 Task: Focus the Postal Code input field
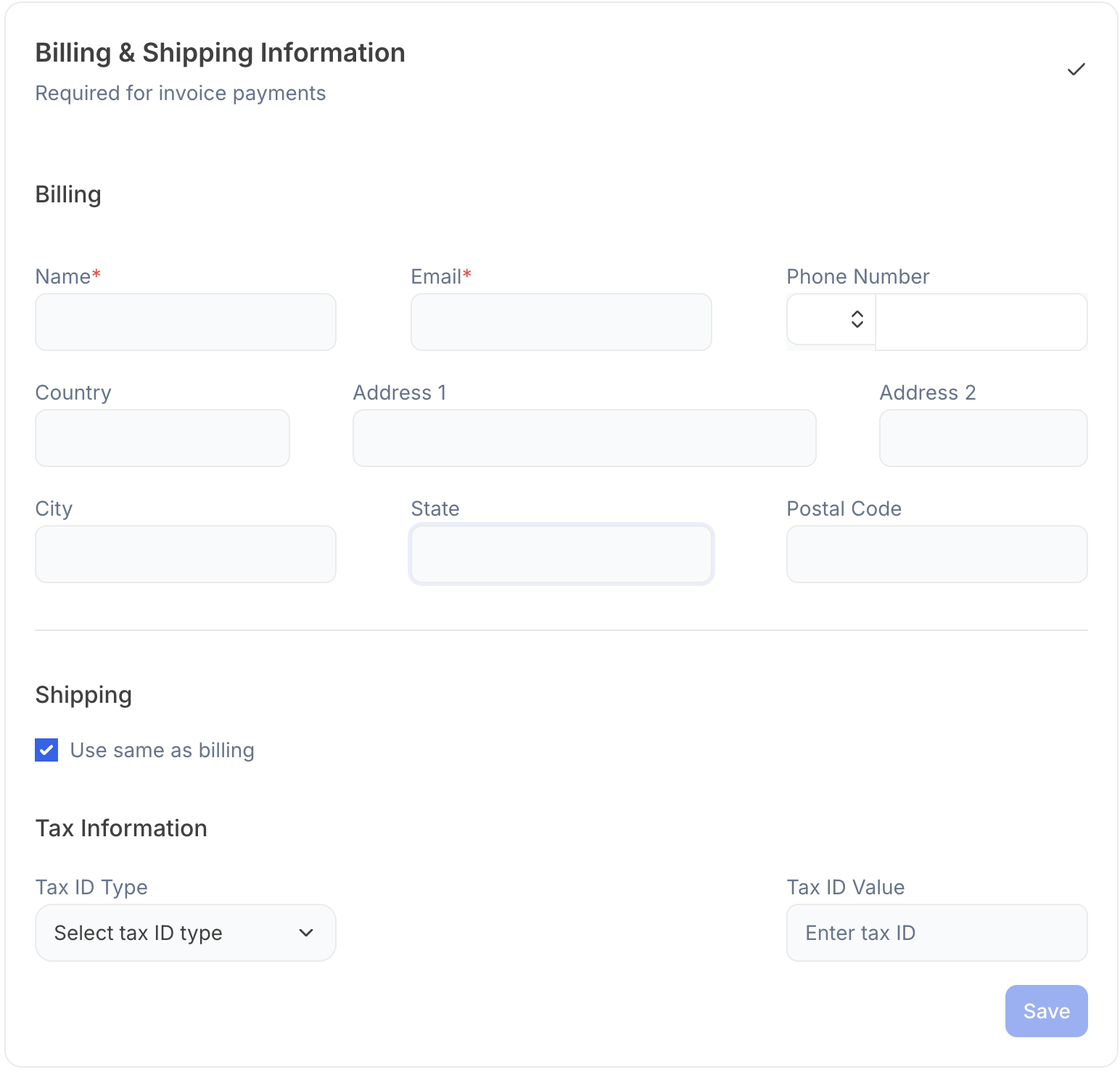tap(936, 553)
